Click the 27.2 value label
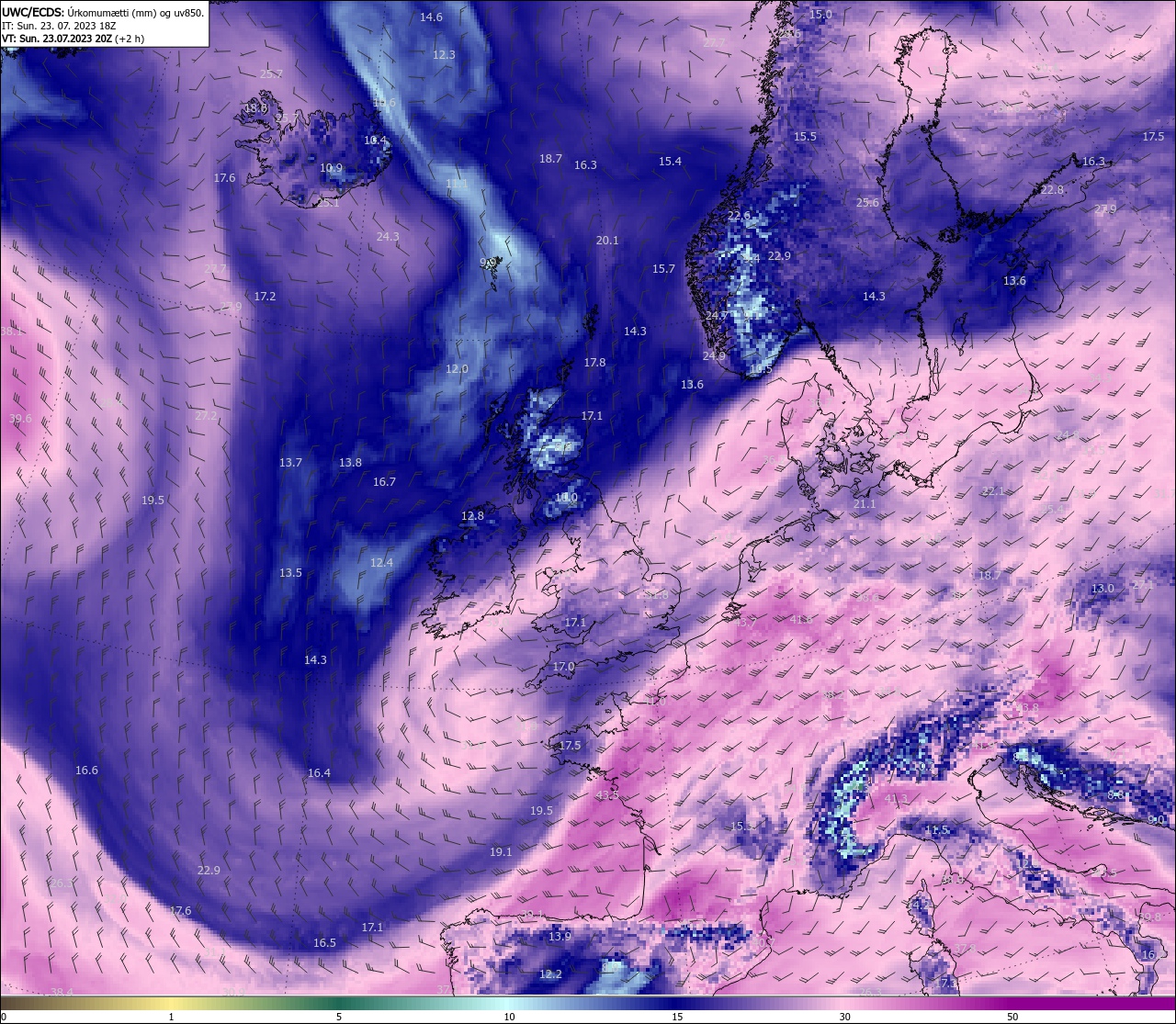The image size is (1176, 1024). (x=206, y=416)
